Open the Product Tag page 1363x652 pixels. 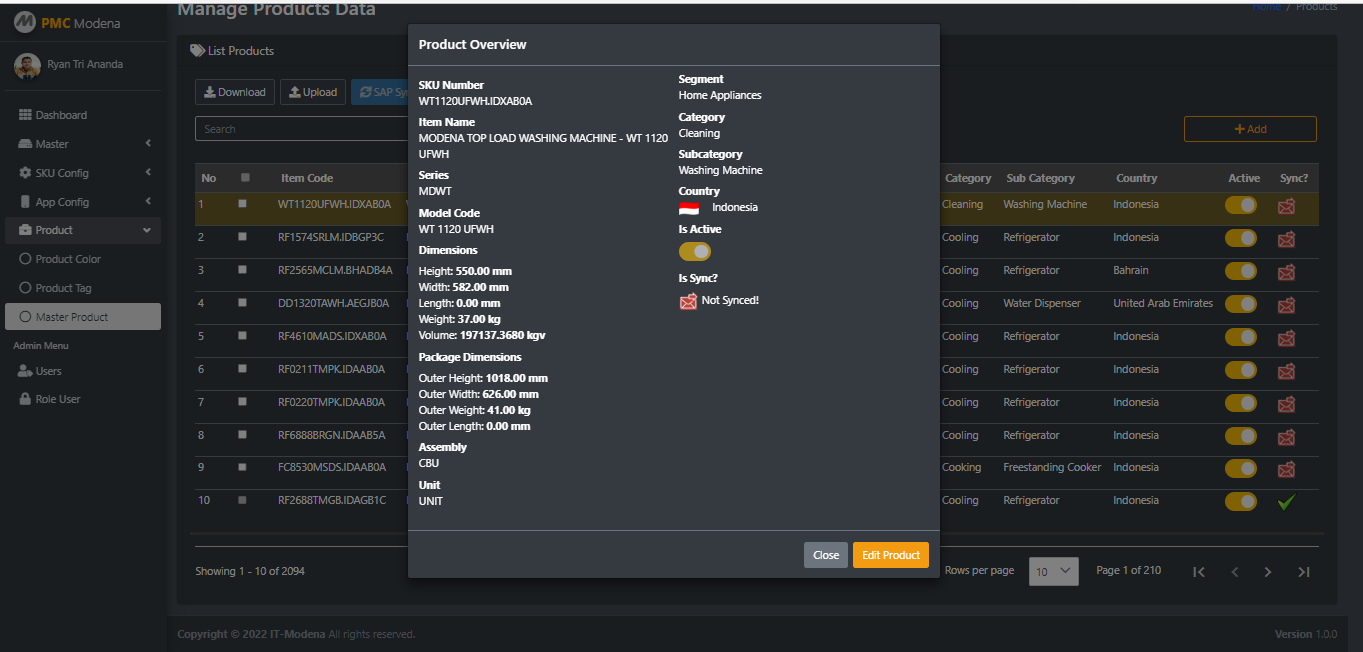(x=85, y=288)
